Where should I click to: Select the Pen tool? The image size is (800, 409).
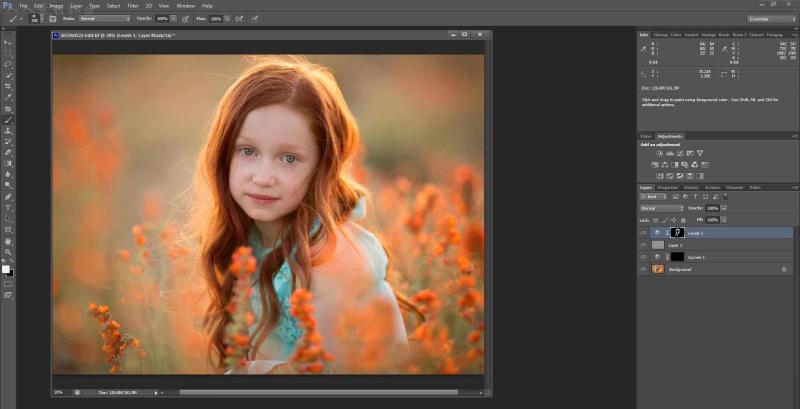pos(8,196)
